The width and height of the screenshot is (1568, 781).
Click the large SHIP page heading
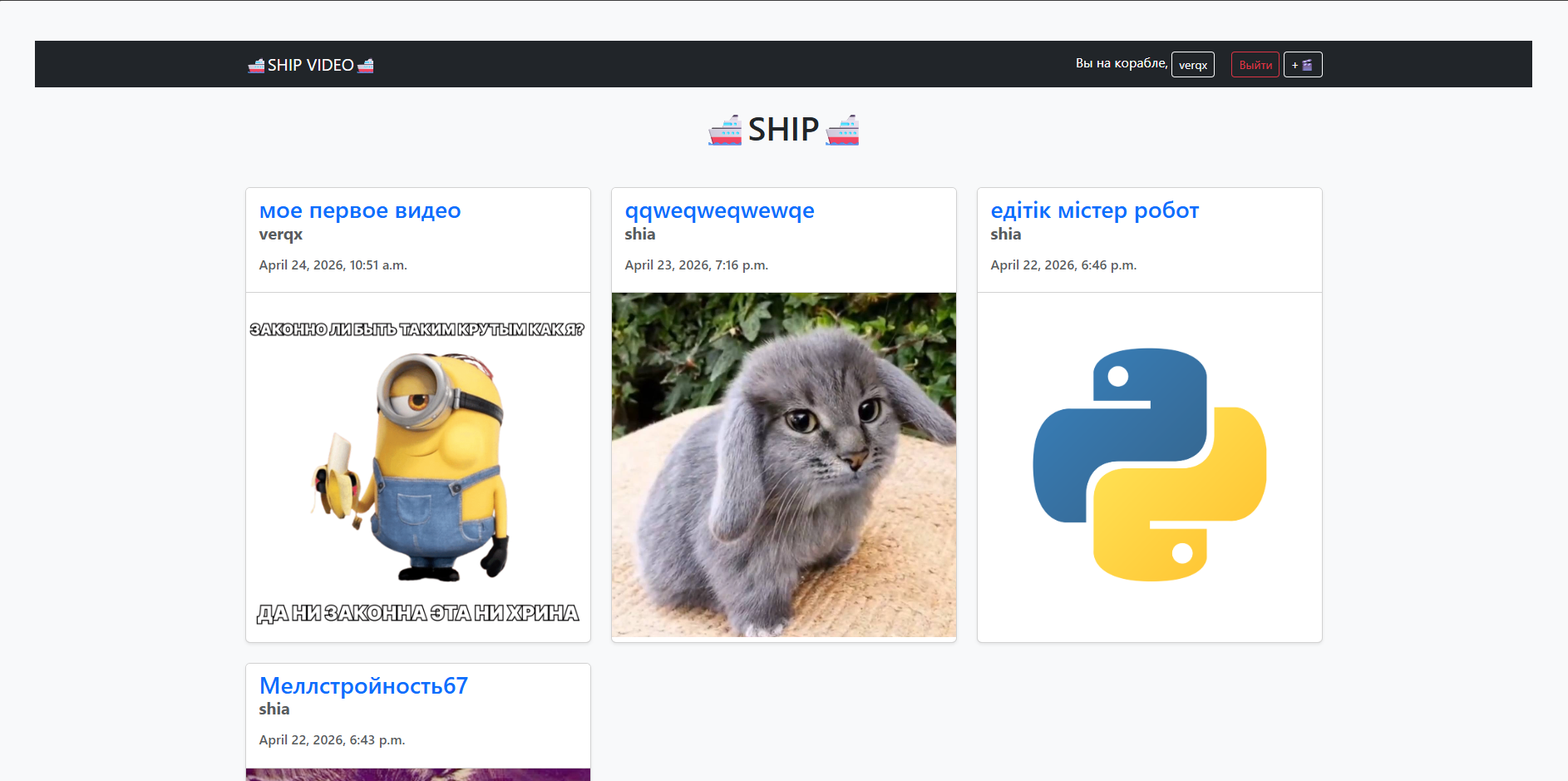(784, 130)
